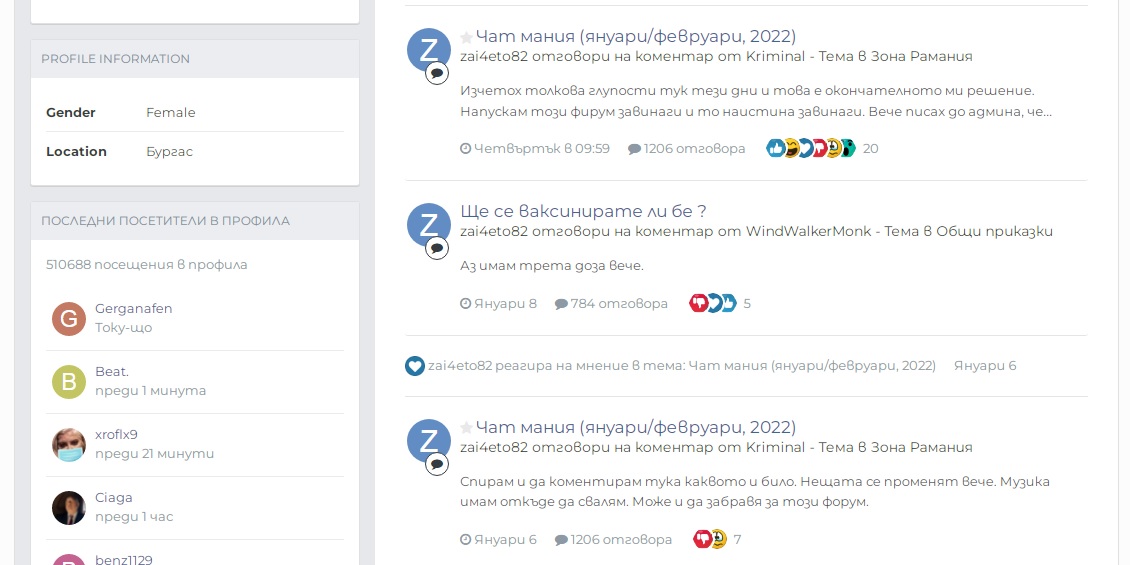Open Ciaga's profile from the visitors list
Screen dimensions: 1130x565
pos(69,508)
